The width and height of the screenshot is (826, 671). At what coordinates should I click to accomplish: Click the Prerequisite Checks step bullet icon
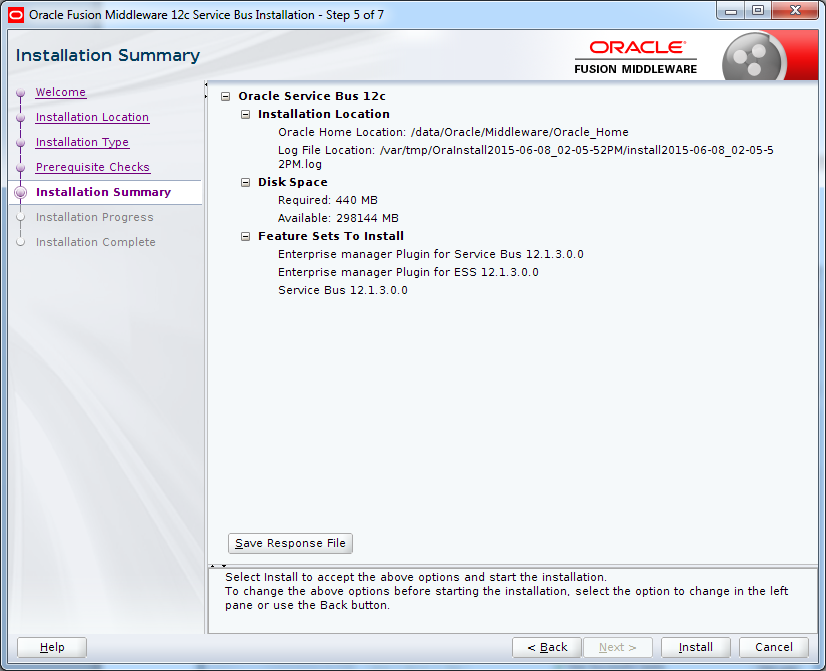point(21,168)
